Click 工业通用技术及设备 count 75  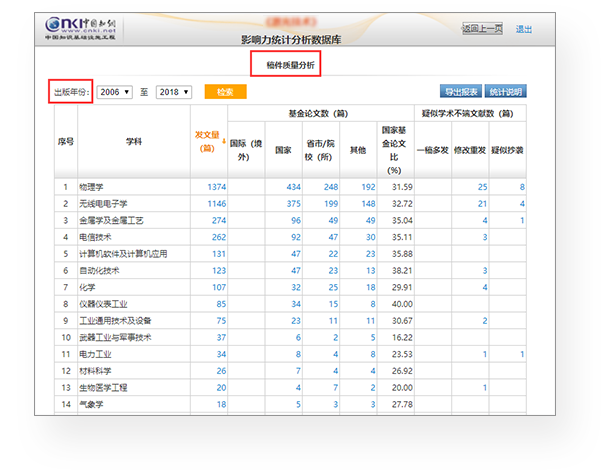221,320
